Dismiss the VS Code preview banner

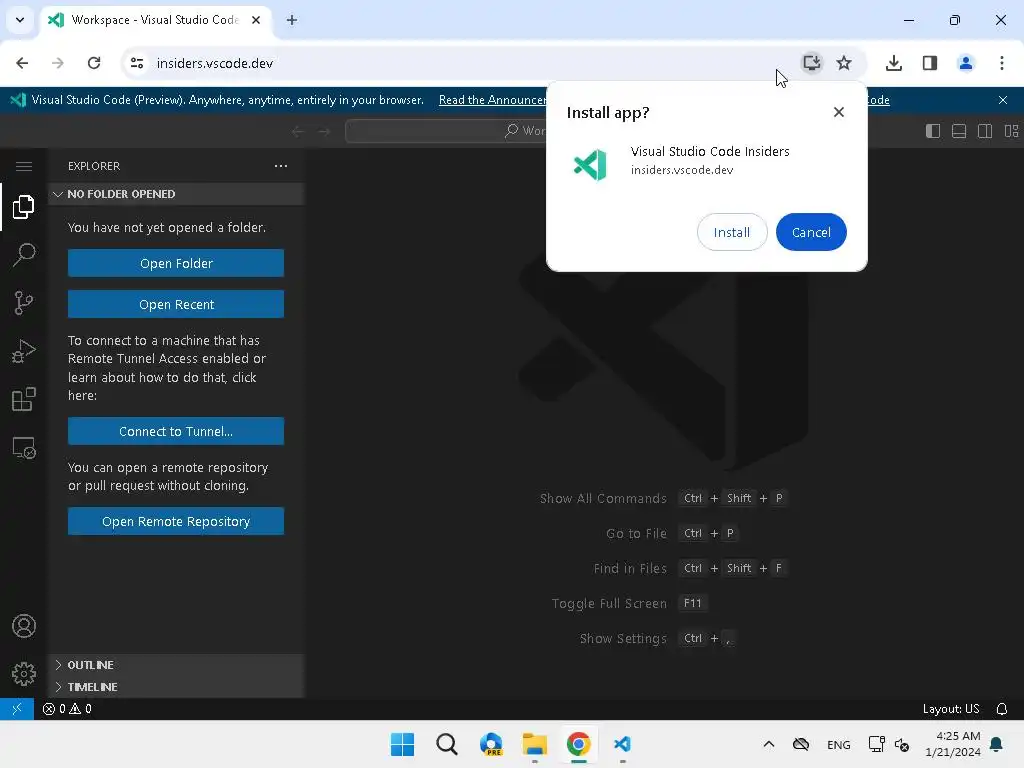[x=1003, y=100]
